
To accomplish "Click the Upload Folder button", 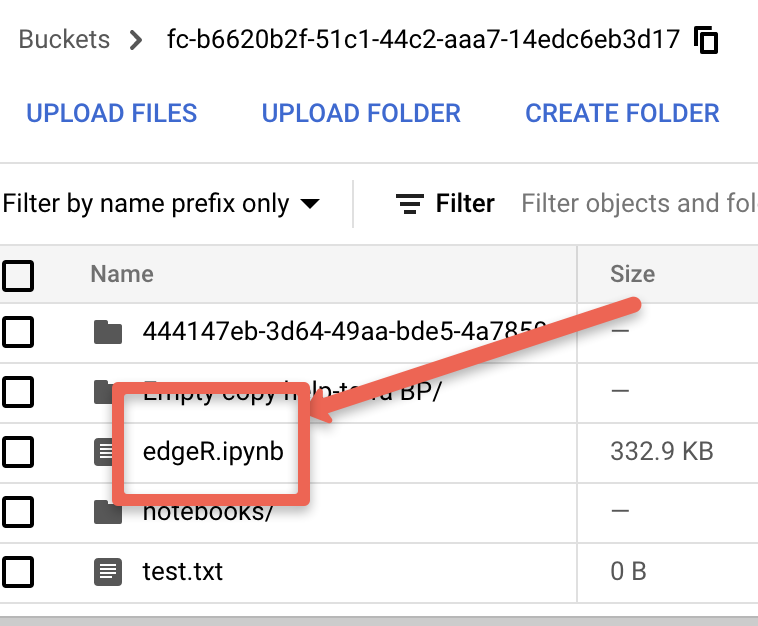I will [361, 114].
